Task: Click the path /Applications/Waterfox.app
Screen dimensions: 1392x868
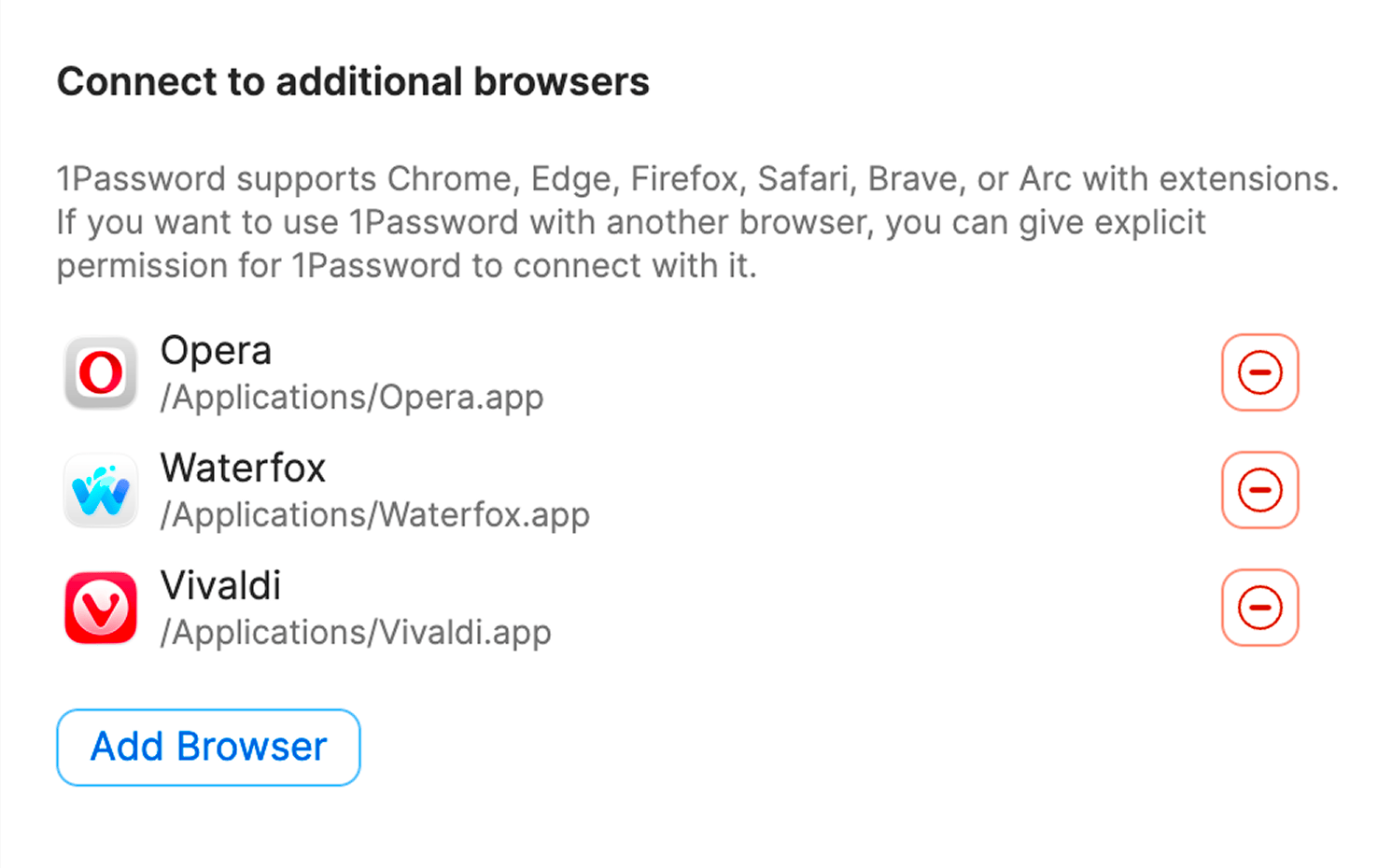Action: pyautogui.click(x=373, y=514)
